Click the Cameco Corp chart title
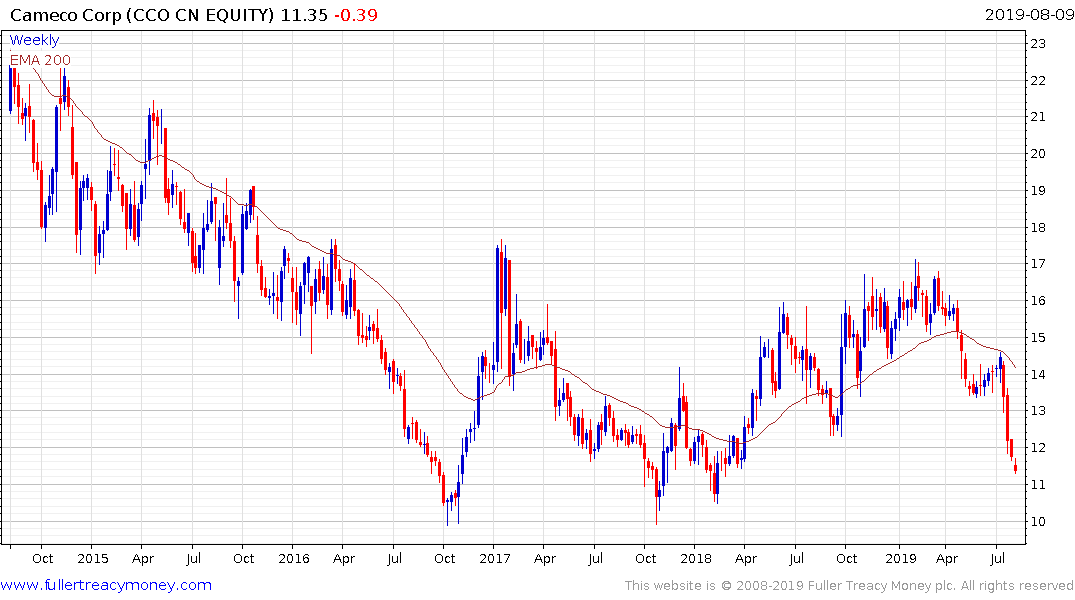 (x=166, y=14)
